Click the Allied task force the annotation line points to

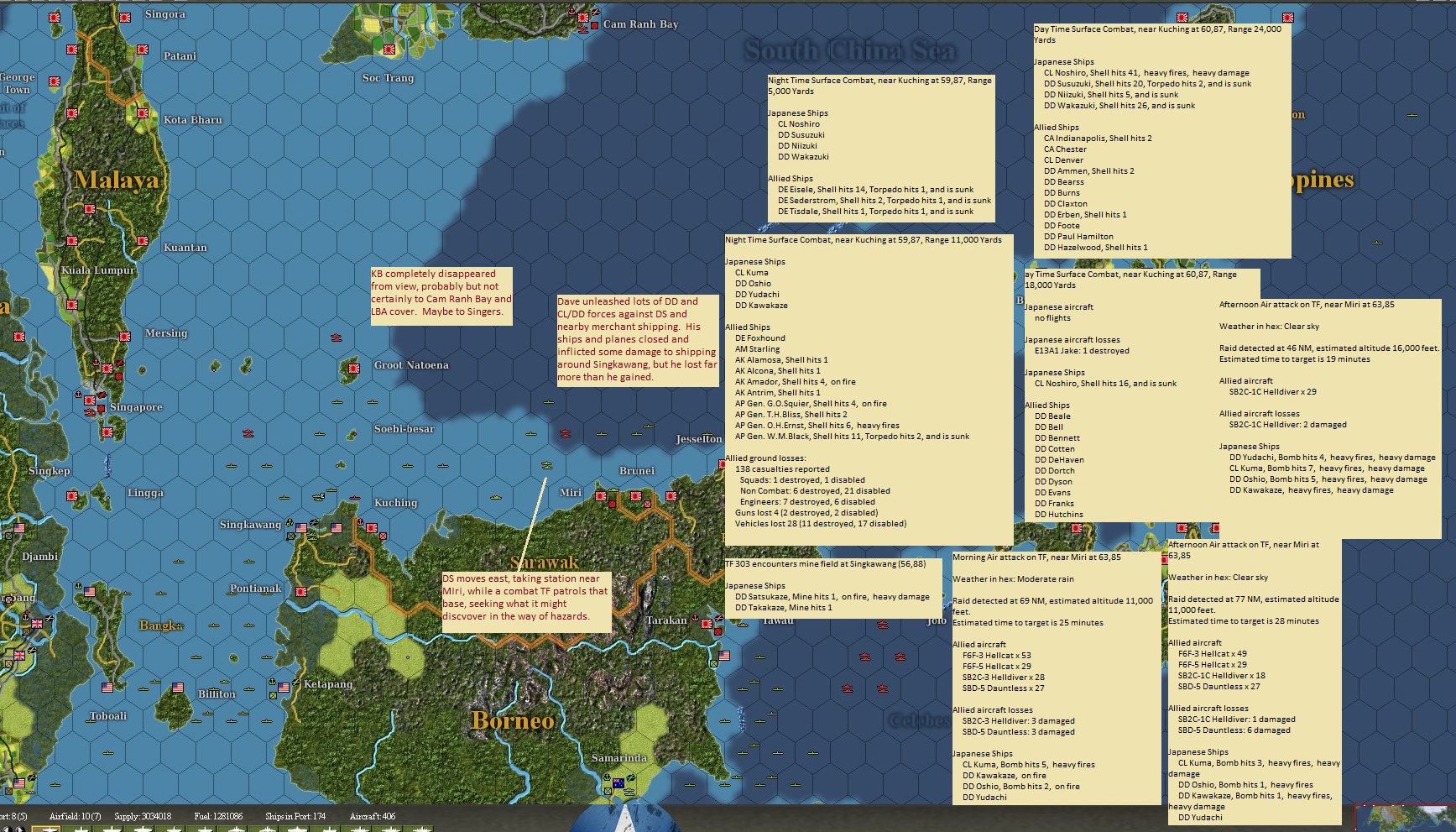point(547,465)
